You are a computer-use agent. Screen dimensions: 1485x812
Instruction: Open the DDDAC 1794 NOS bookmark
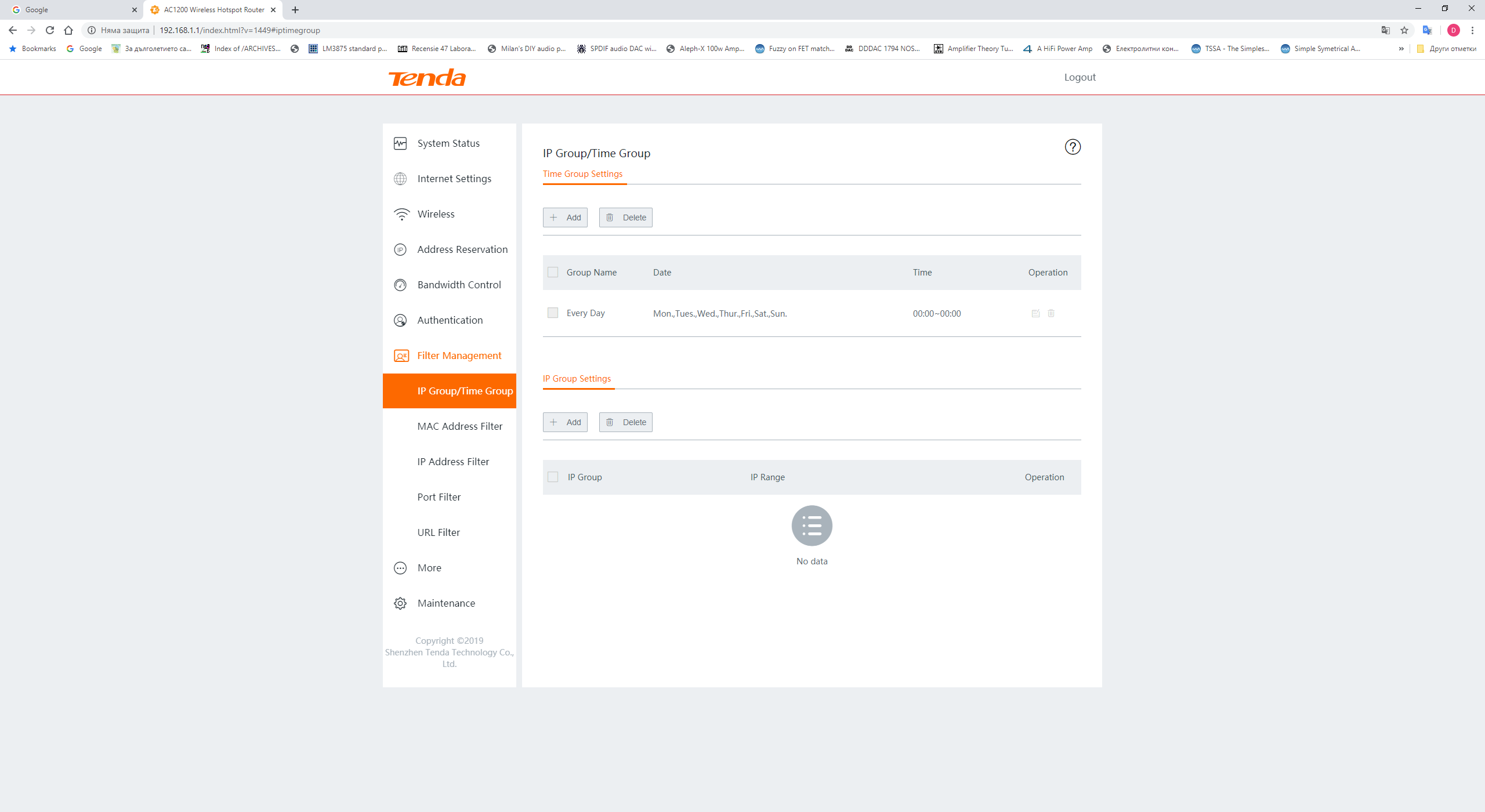point(883,49)
